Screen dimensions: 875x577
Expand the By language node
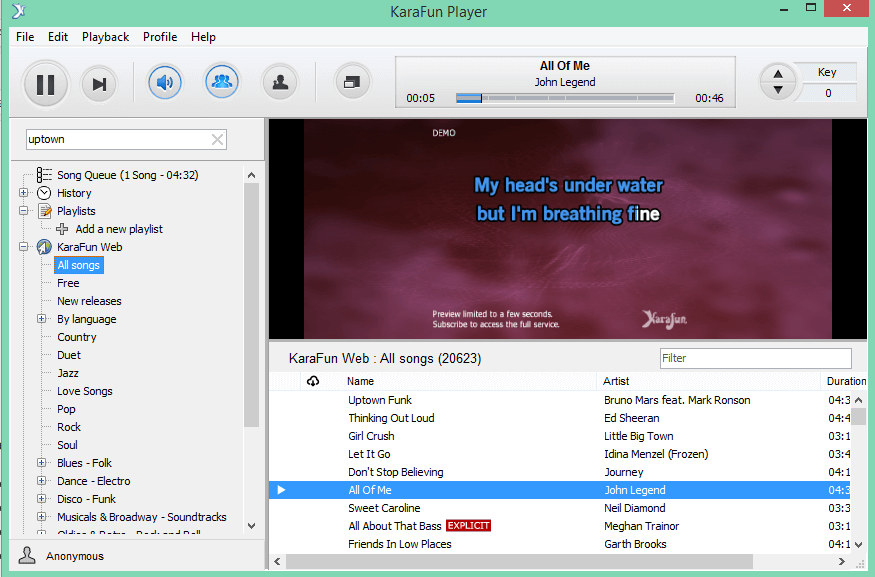41,319
